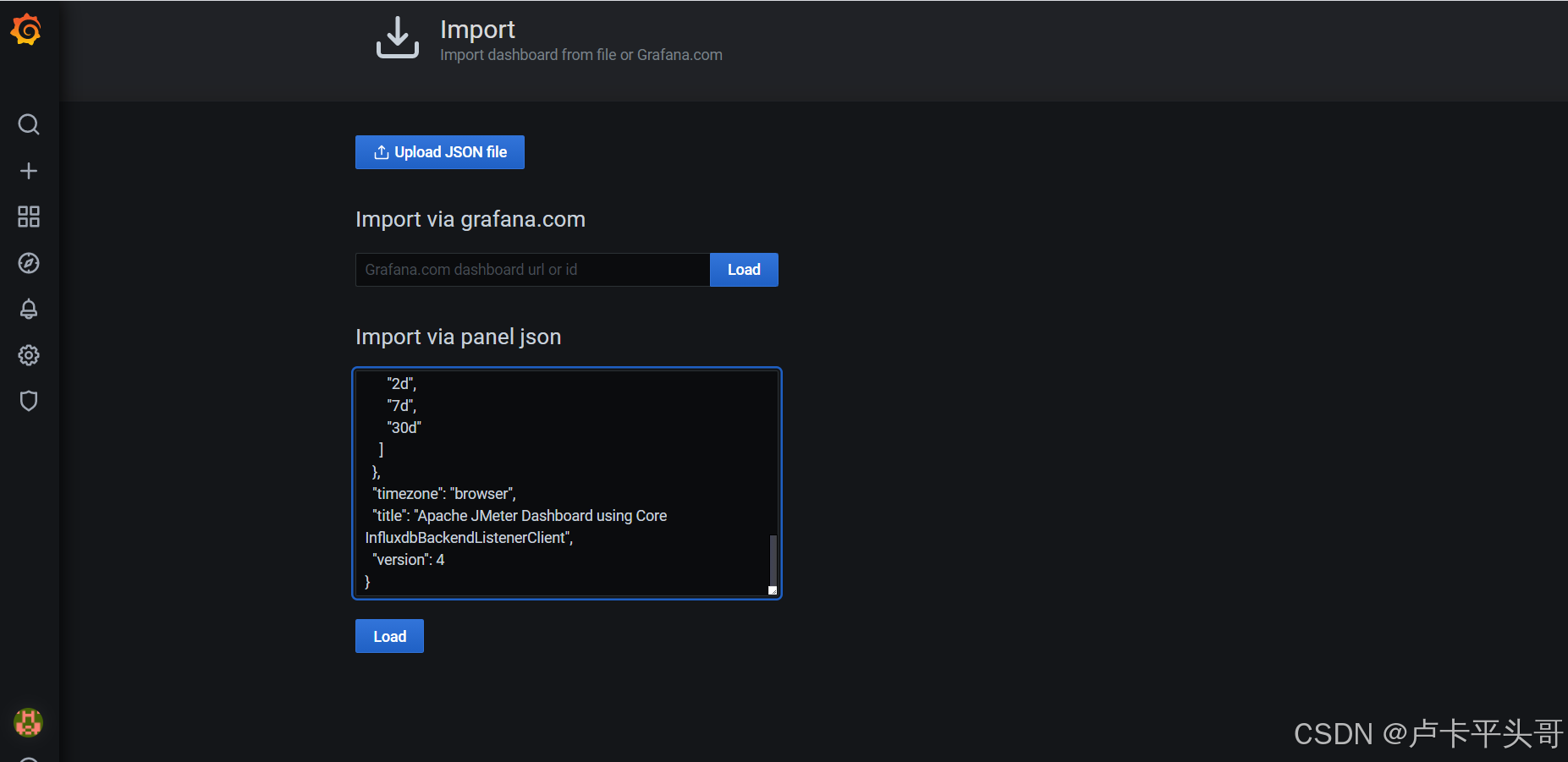This screenshot has width=1568, height=762.
Task: Open the Server Admin shield icon
Action: point(29,401)
